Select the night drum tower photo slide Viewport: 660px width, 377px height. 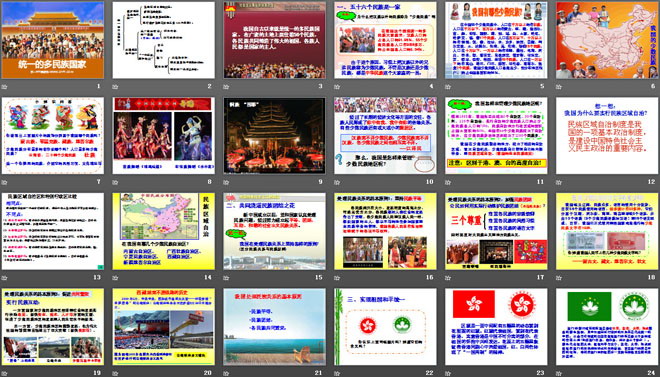tap(274, 135)
